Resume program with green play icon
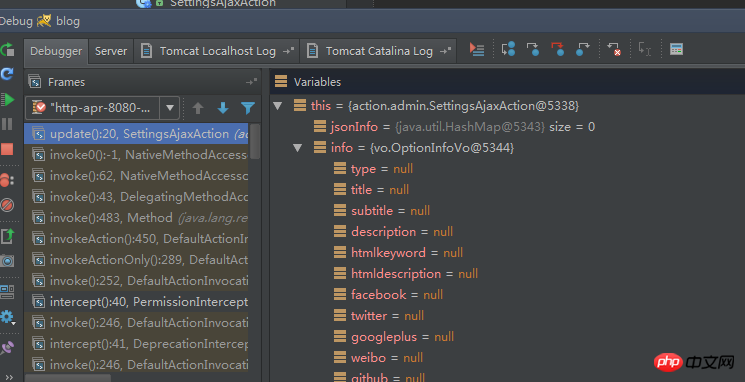Viewport: 745px width, 382px height. point(7,99)
